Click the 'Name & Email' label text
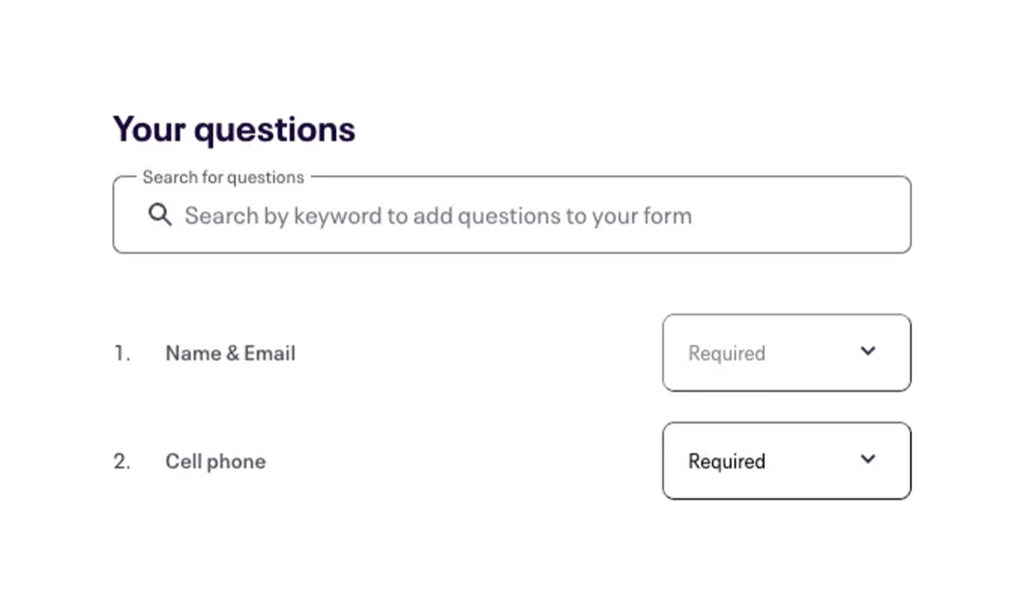Image resolution: width=1024 pixels, height=616 pixels. pos(231,353)
